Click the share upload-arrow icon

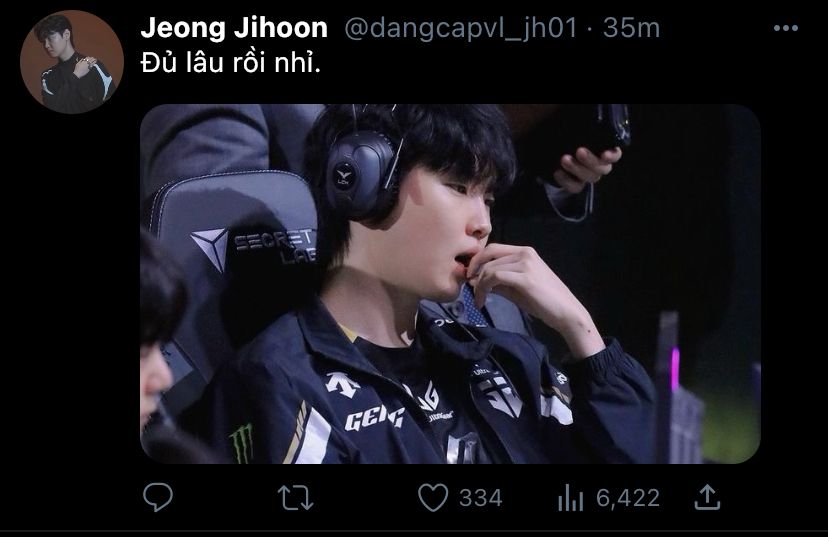tap(707, 497)
